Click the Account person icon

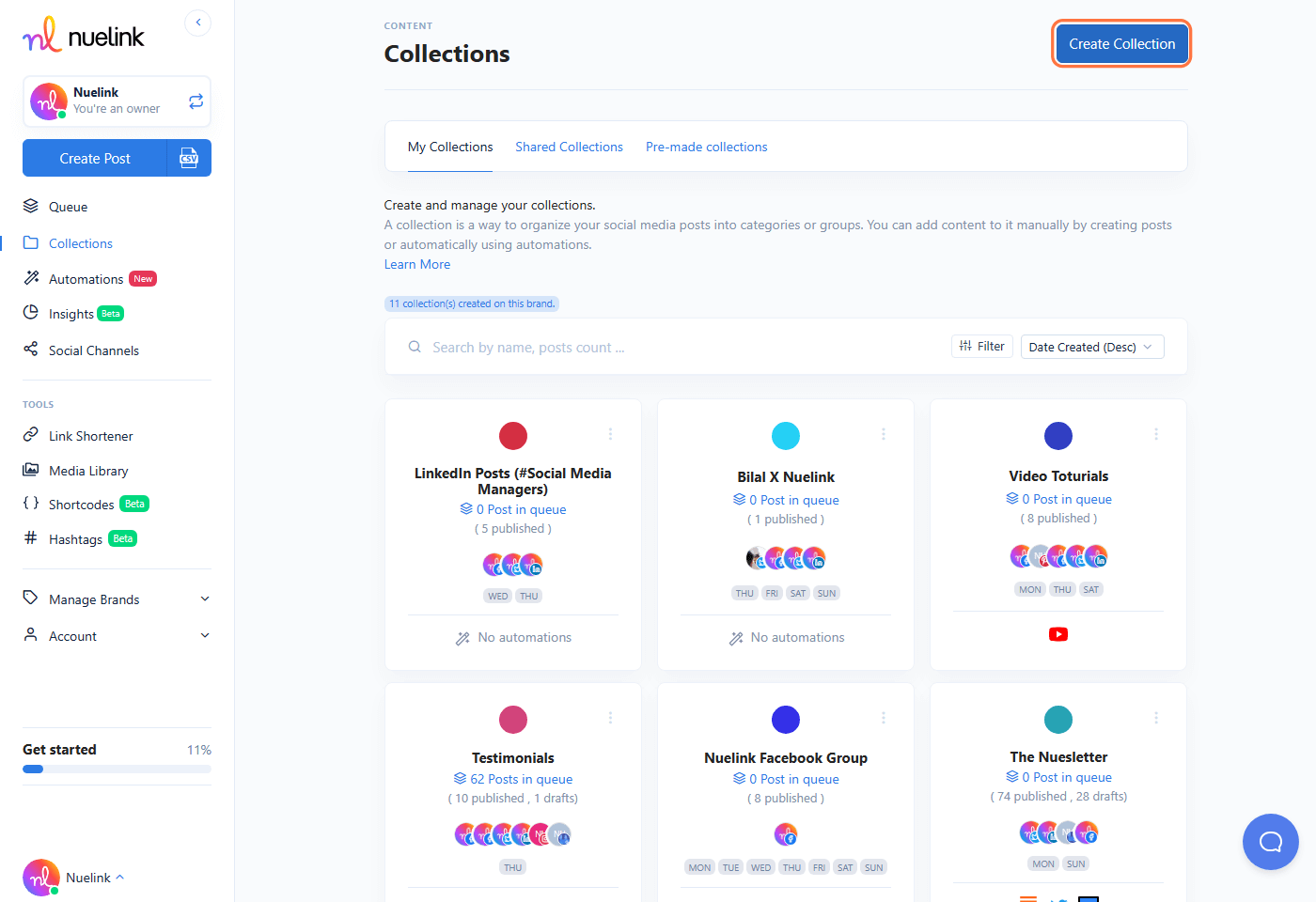coord(31,635)
